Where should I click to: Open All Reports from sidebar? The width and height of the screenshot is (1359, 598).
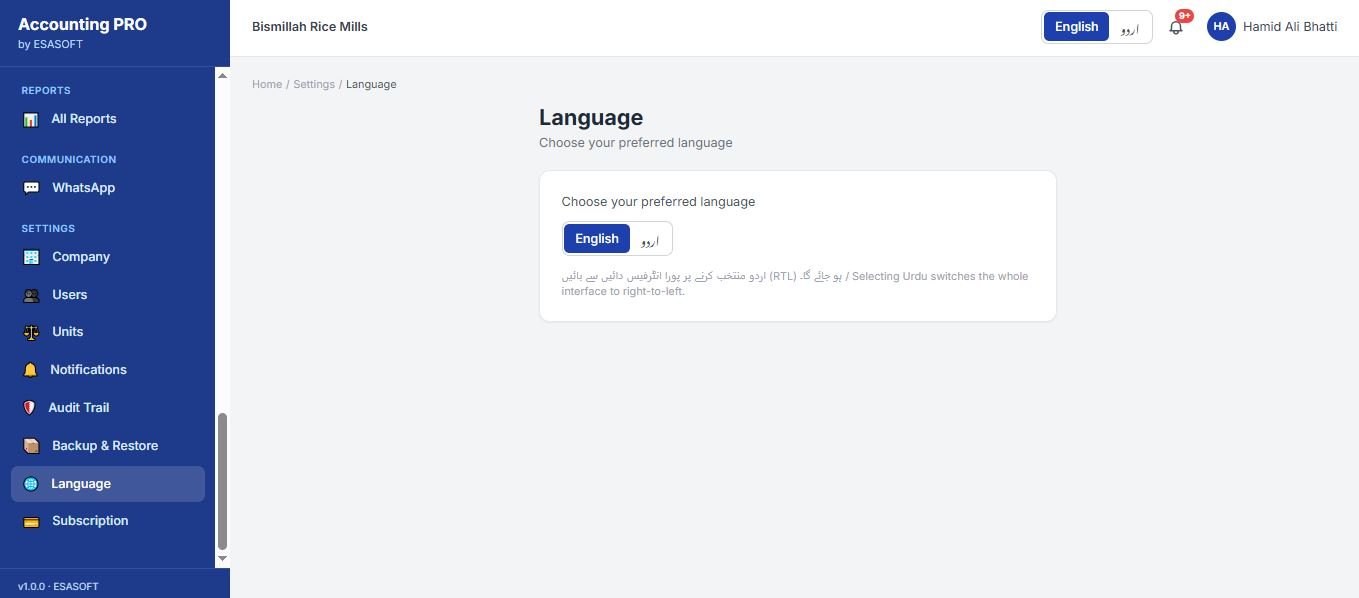click(108, 119)
